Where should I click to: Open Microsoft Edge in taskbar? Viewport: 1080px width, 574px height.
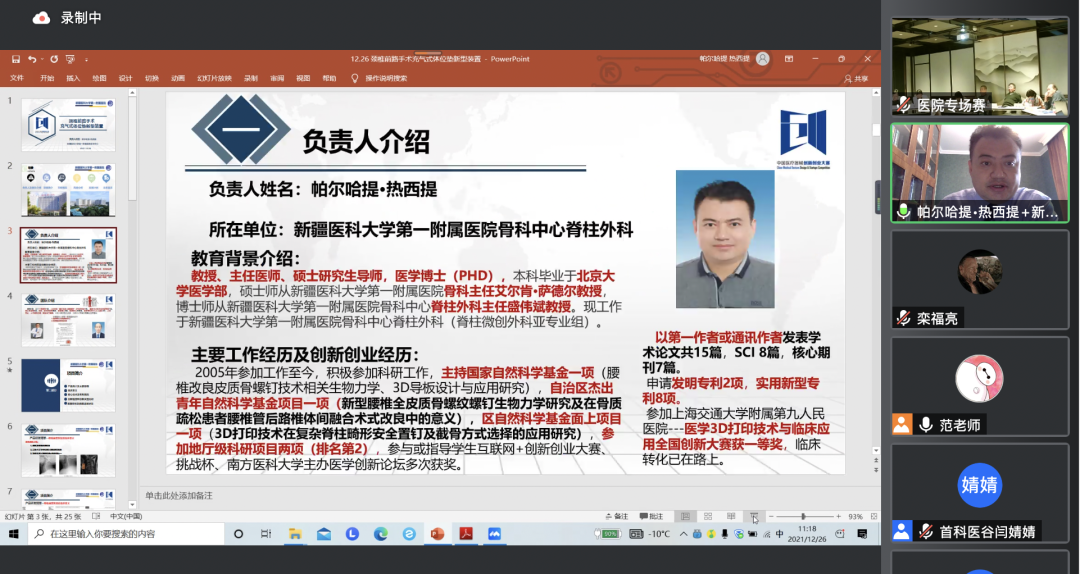click(380, 534)
